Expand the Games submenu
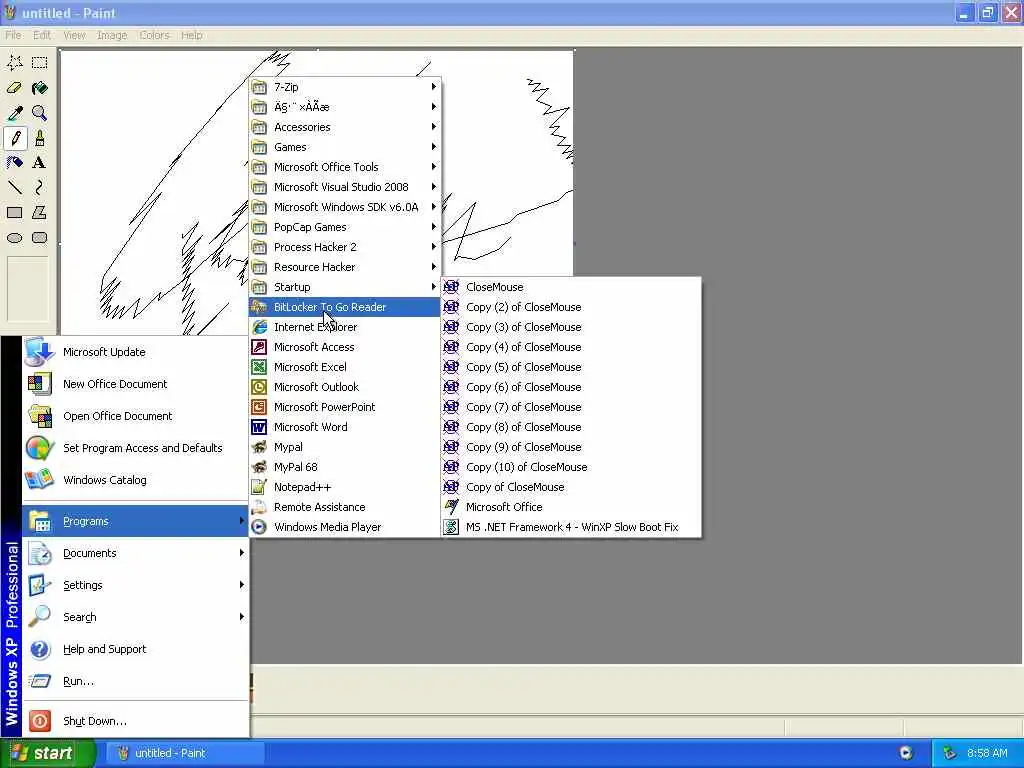Viewport: 1024px width, 768px height. click(x=345, y=147)
